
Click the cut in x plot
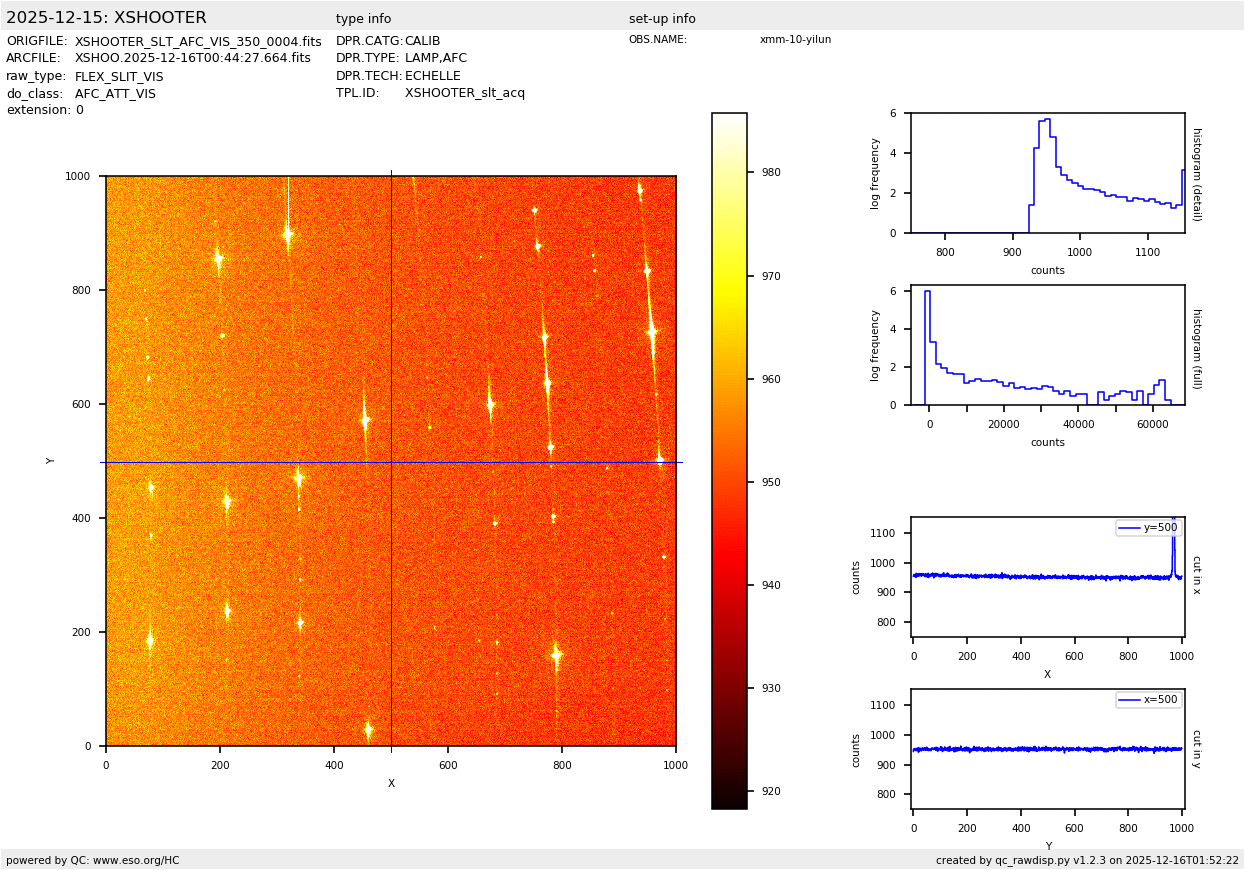(1047, 577)
